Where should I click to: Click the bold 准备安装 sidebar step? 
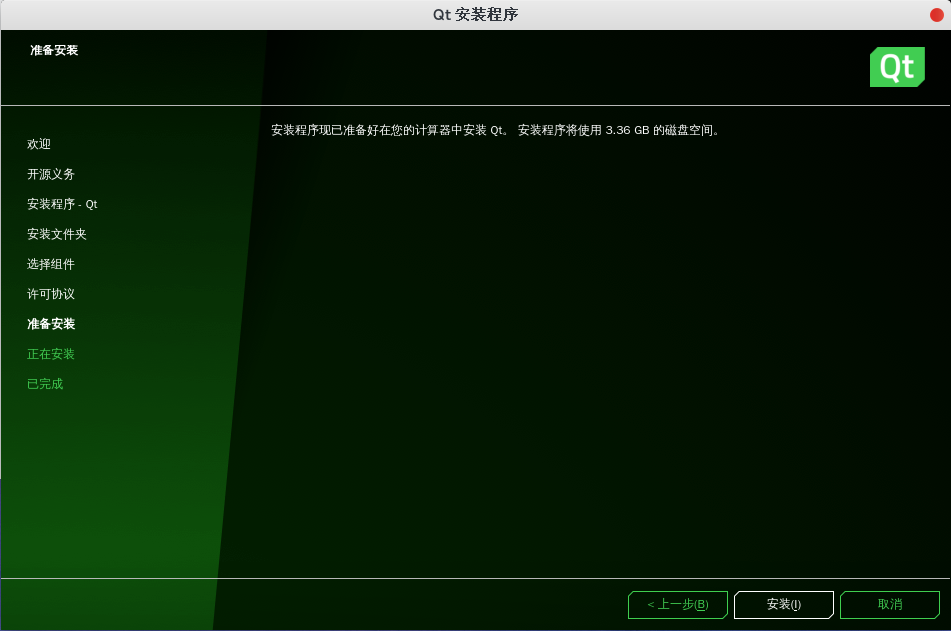tap(51, 324)
